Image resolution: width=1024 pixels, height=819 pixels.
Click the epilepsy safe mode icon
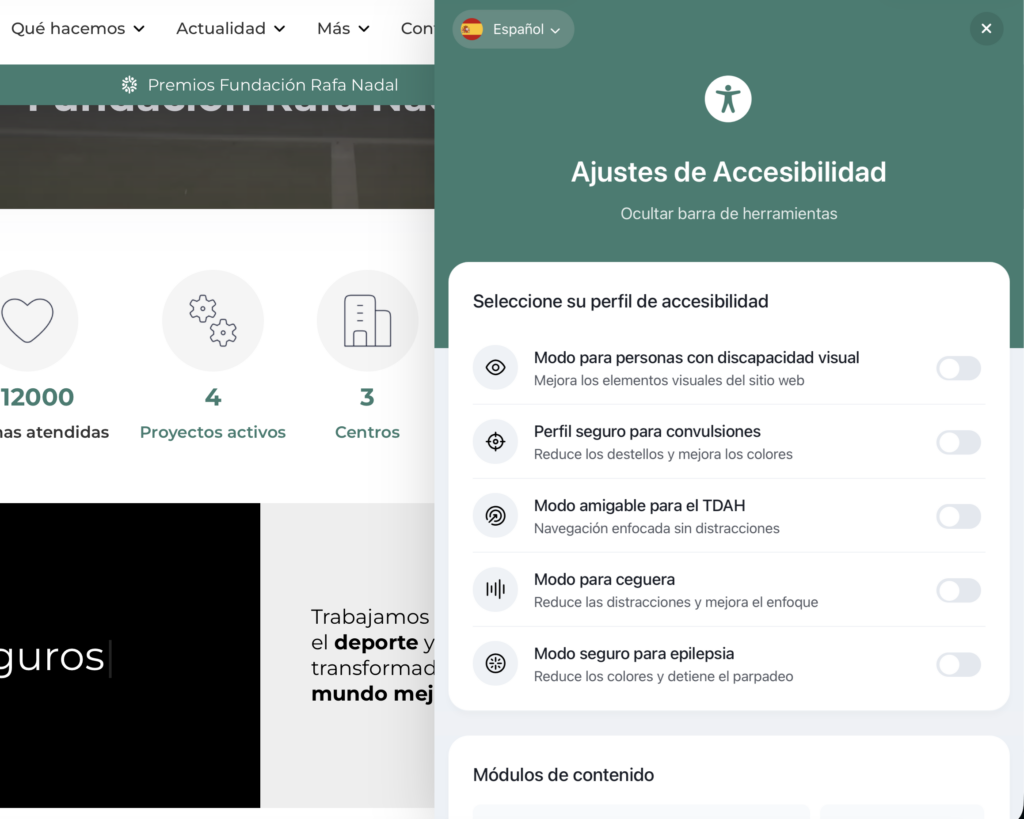(495, 664)
